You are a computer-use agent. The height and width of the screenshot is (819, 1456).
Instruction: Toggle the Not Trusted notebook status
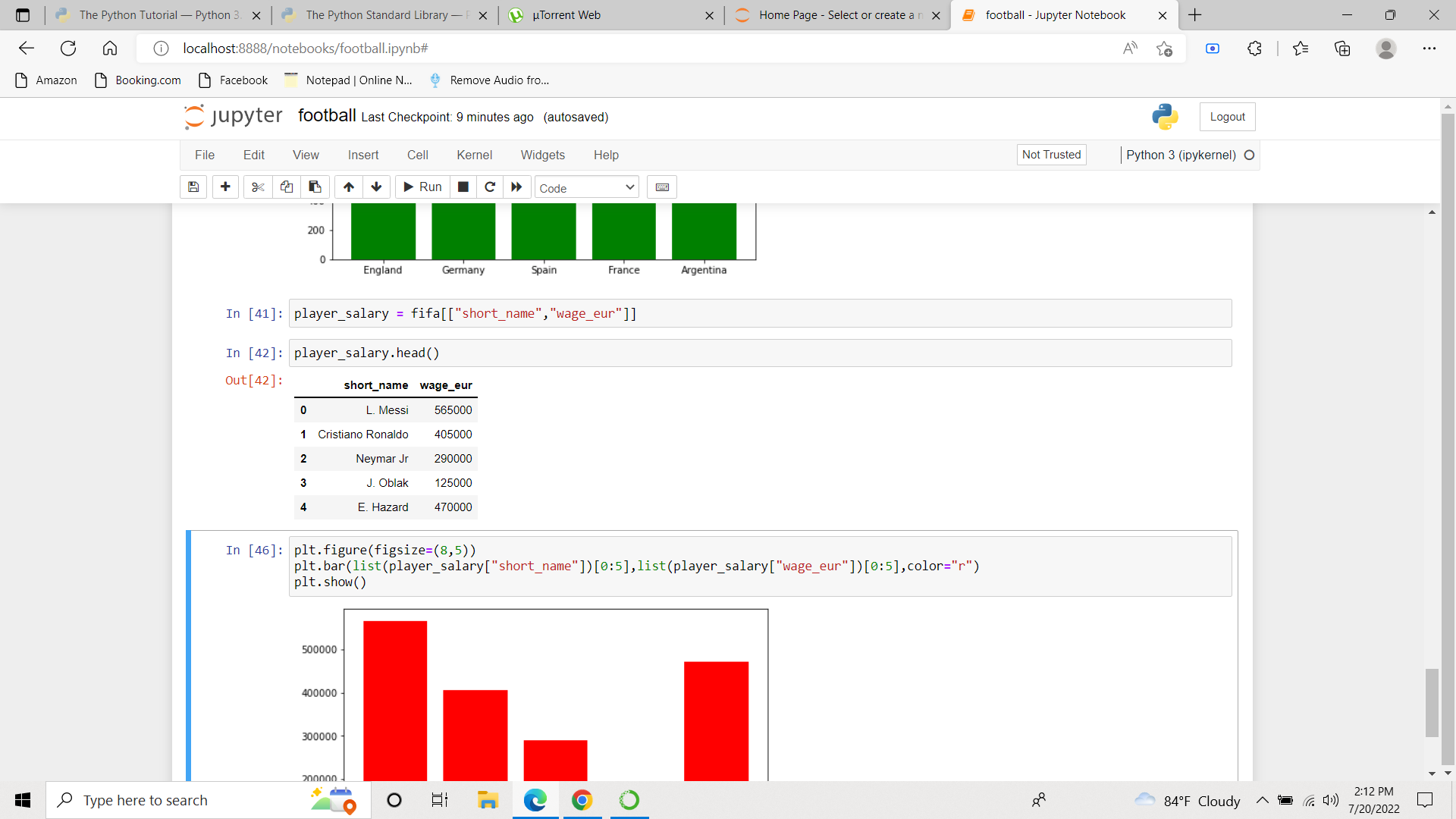pyautogui.click(x=1051, y=155)
